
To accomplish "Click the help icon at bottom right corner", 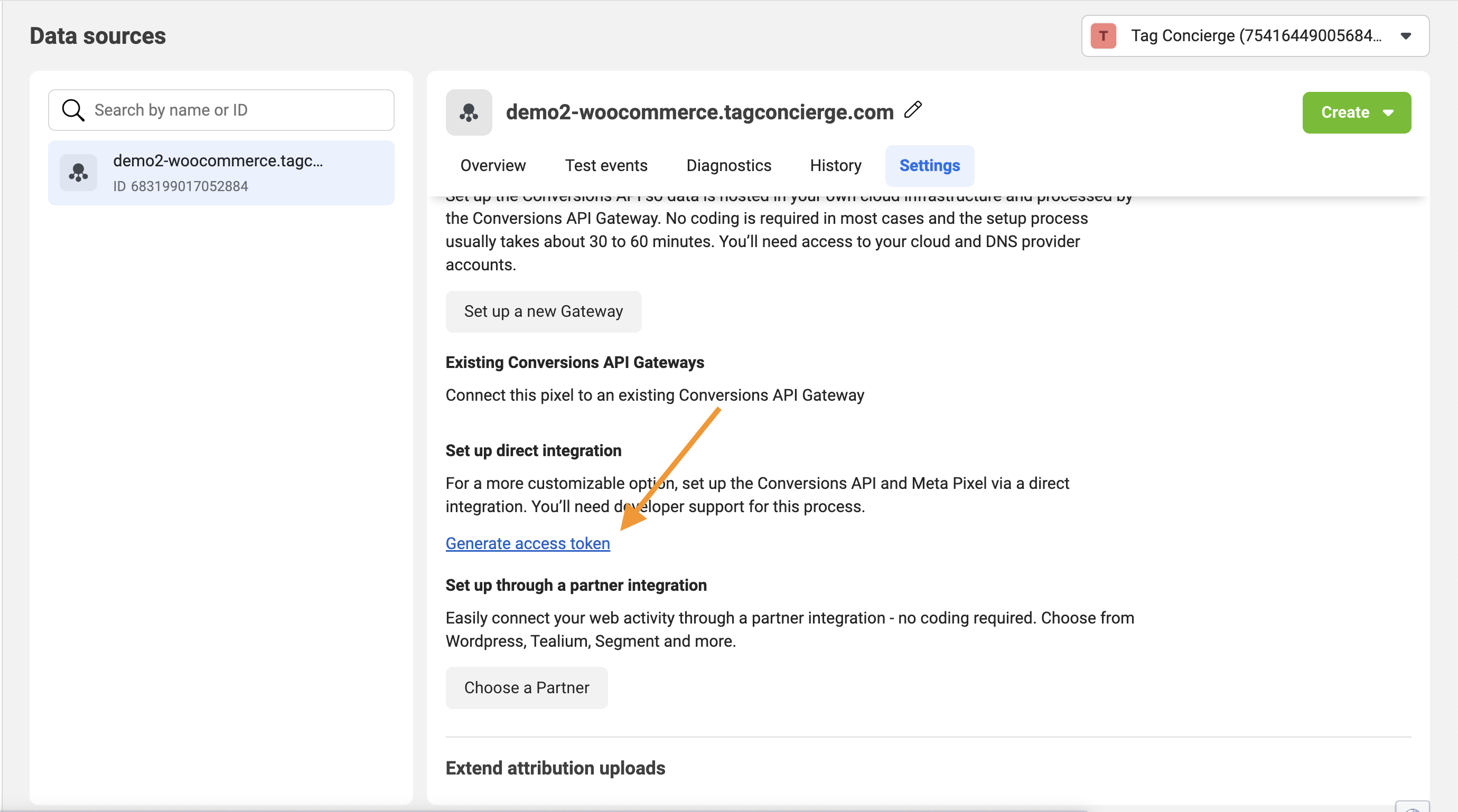I will (1413, 807).
